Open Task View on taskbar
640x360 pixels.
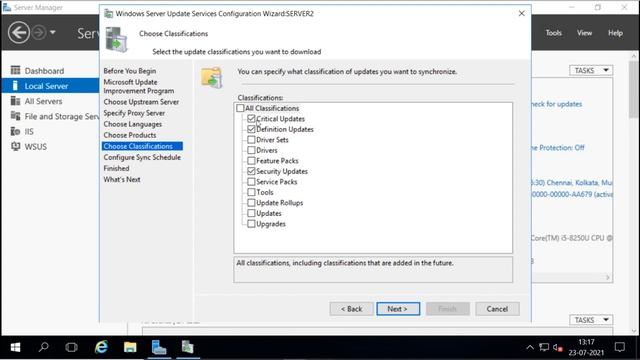point(71,347)
